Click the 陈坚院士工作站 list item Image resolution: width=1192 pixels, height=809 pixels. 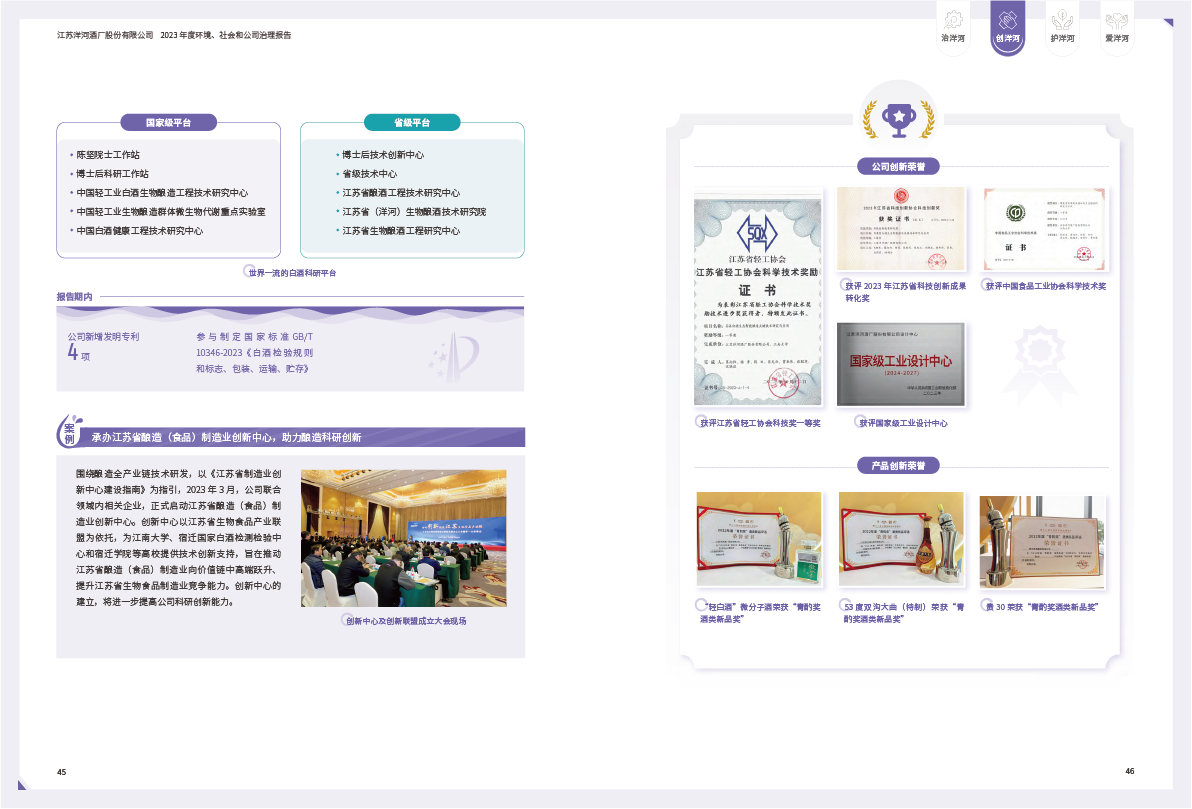(x=108, y=155)
